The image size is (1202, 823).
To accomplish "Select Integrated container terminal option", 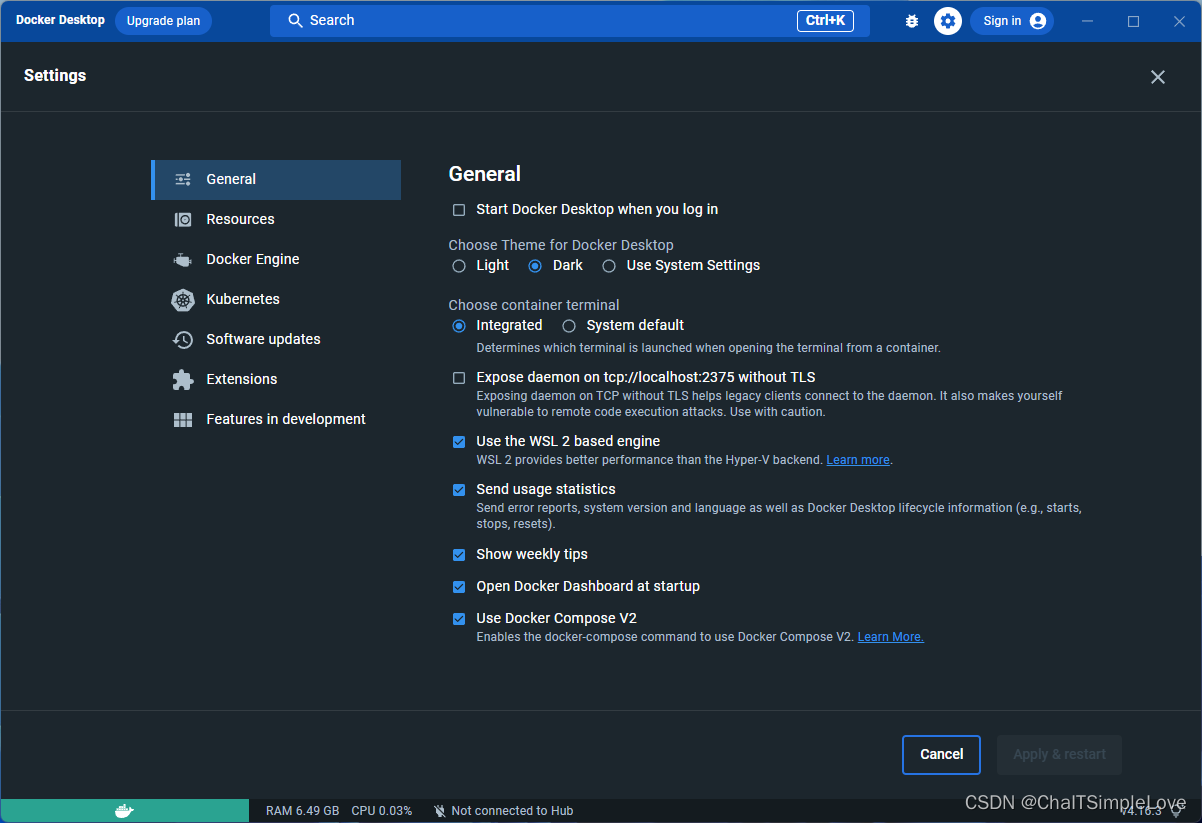I will [459, 326].
